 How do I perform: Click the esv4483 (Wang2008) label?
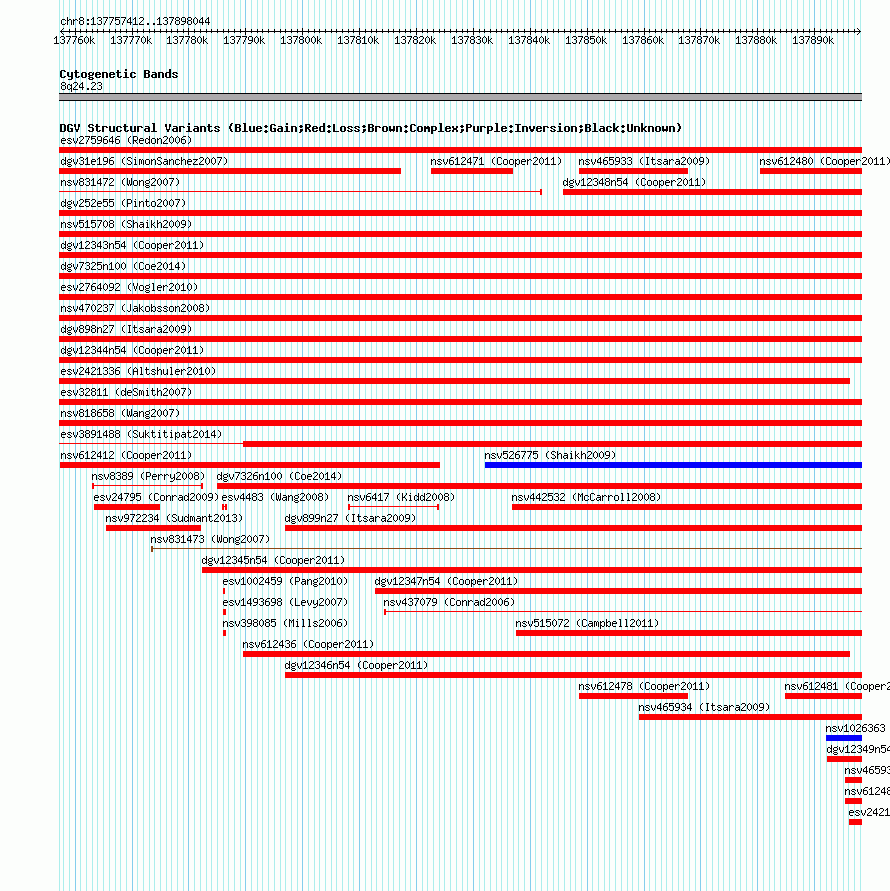(x=275, y=498)
